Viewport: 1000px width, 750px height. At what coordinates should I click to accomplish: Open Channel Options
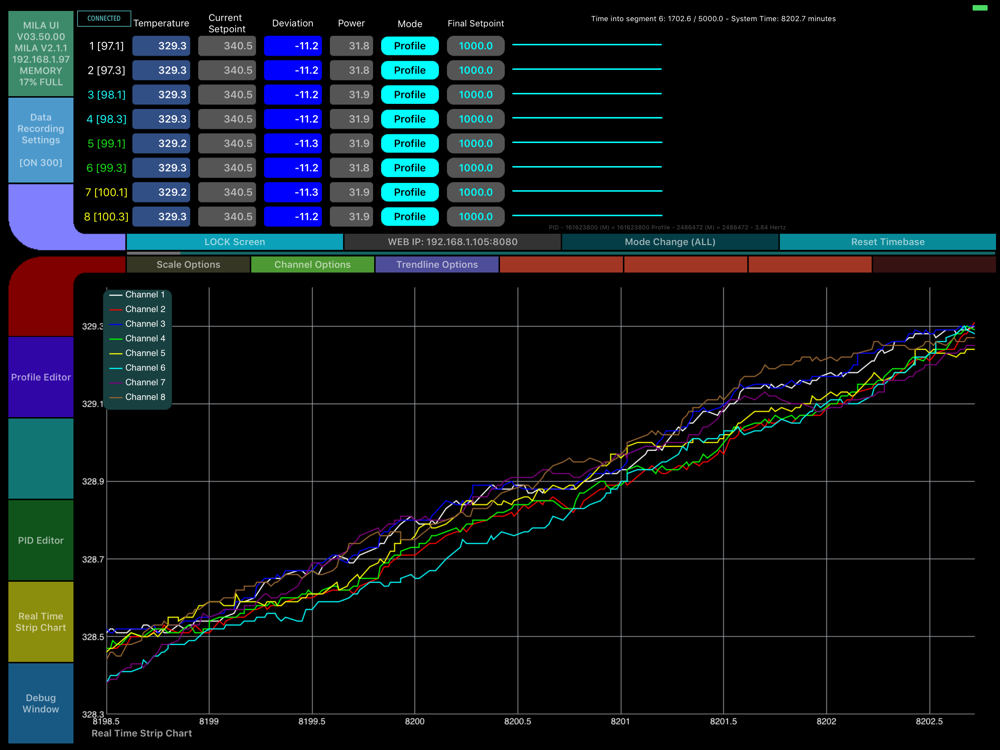click(x=312, y=265)
